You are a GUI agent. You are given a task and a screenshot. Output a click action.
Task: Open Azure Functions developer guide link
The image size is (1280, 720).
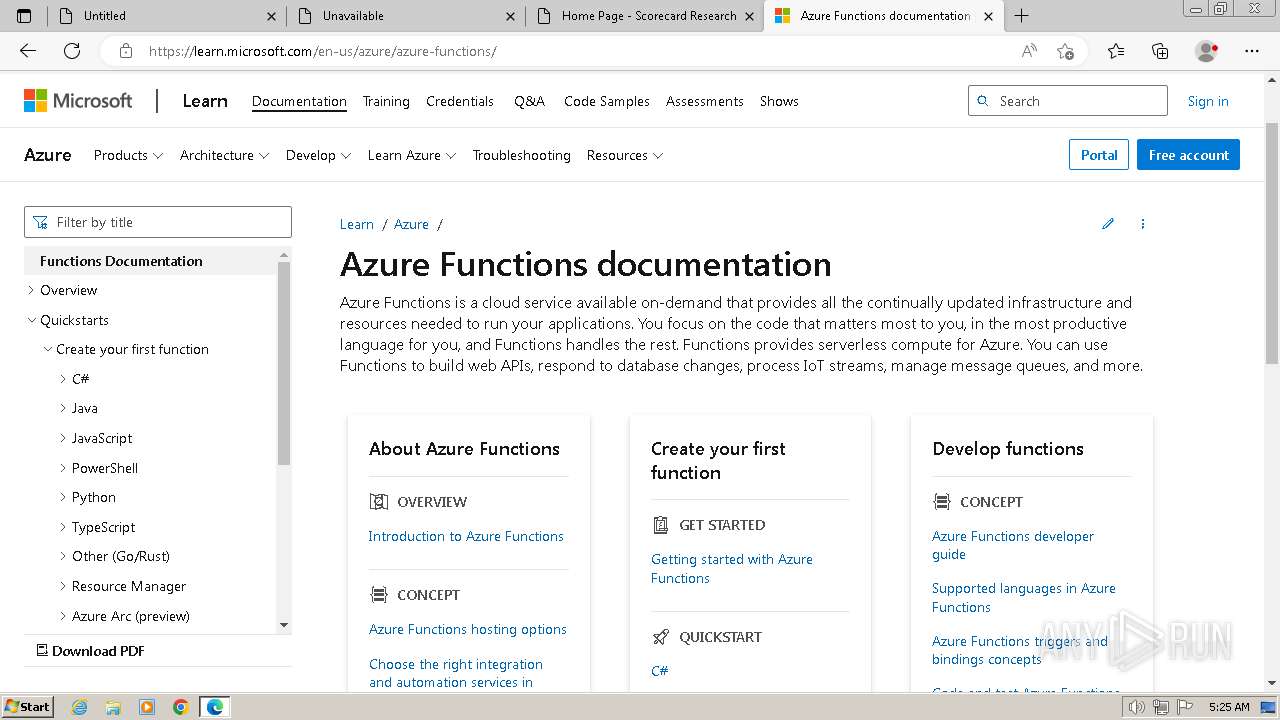pos(1013,545)
